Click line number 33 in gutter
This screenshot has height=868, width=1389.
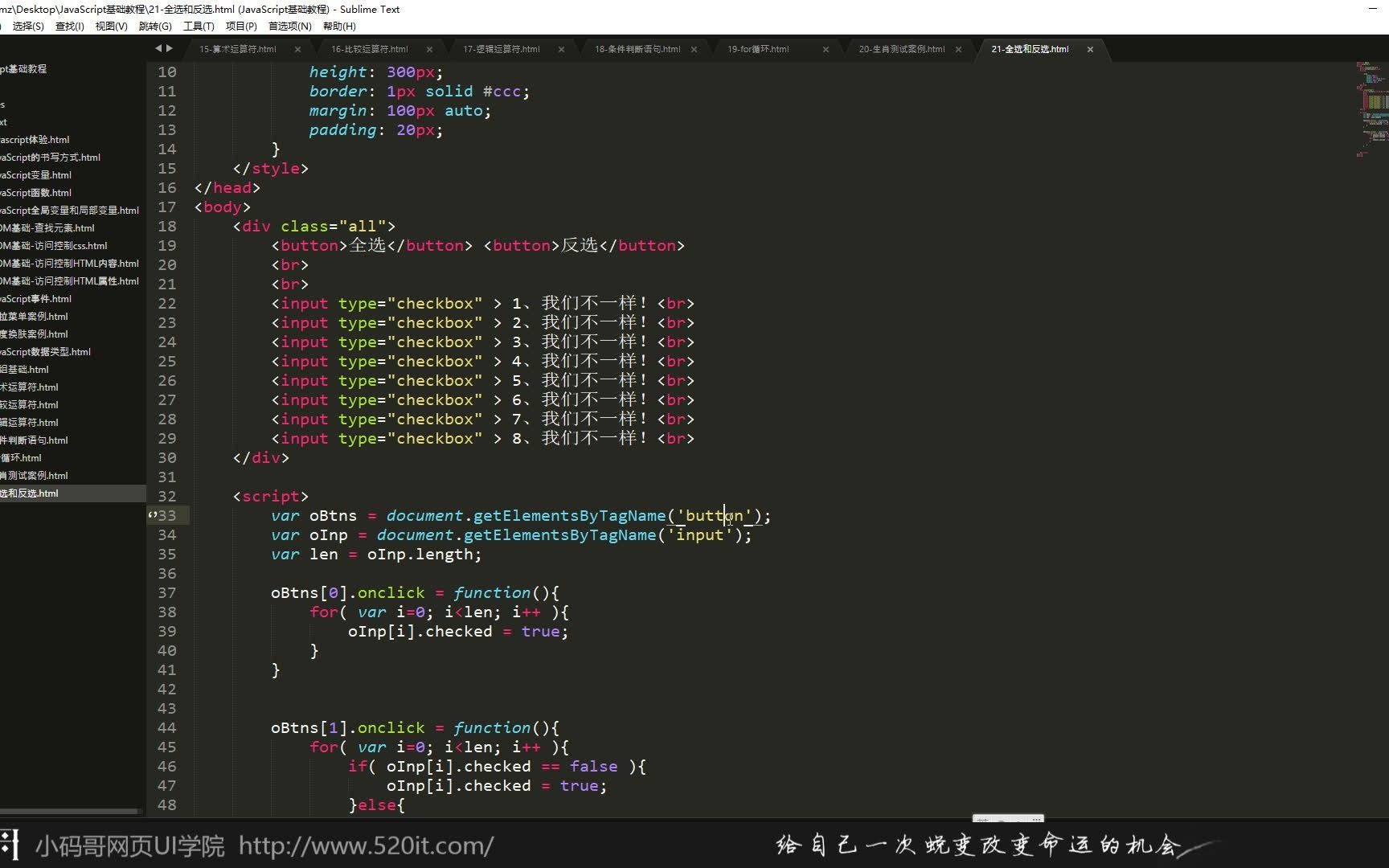166,515
